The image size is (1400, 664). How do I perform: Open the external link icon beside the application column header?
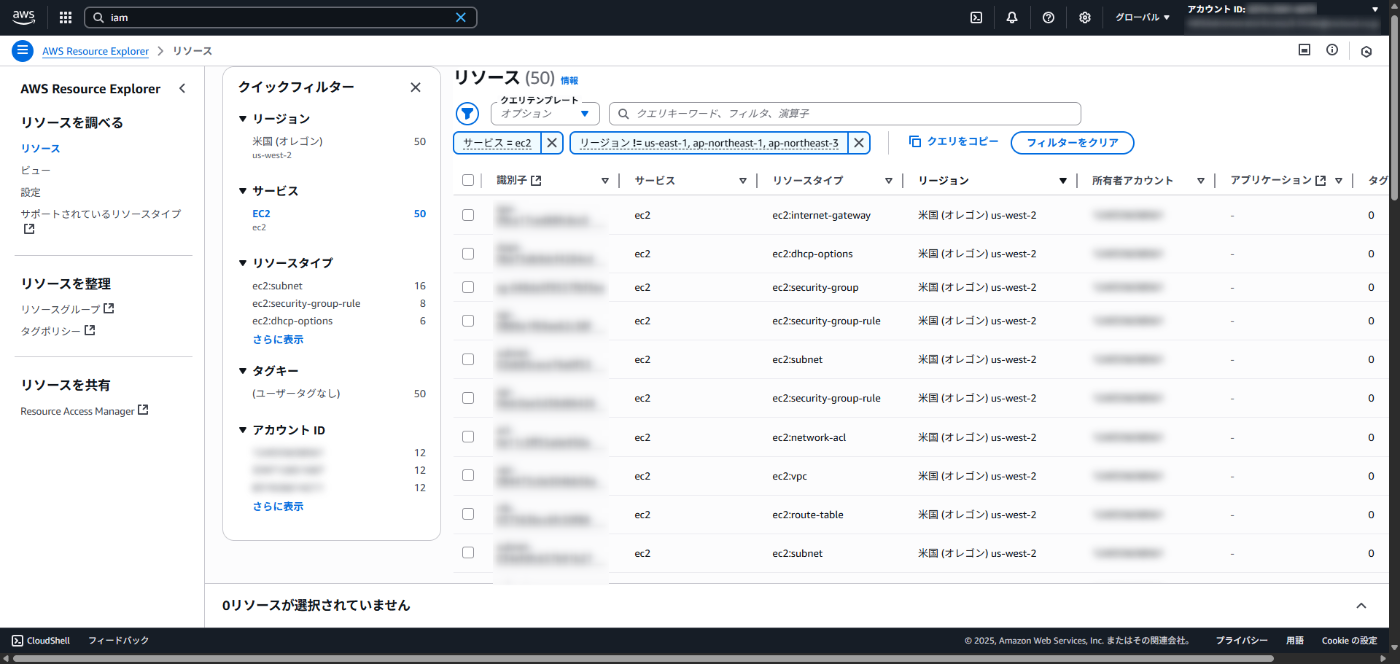tap(1321, 181)
